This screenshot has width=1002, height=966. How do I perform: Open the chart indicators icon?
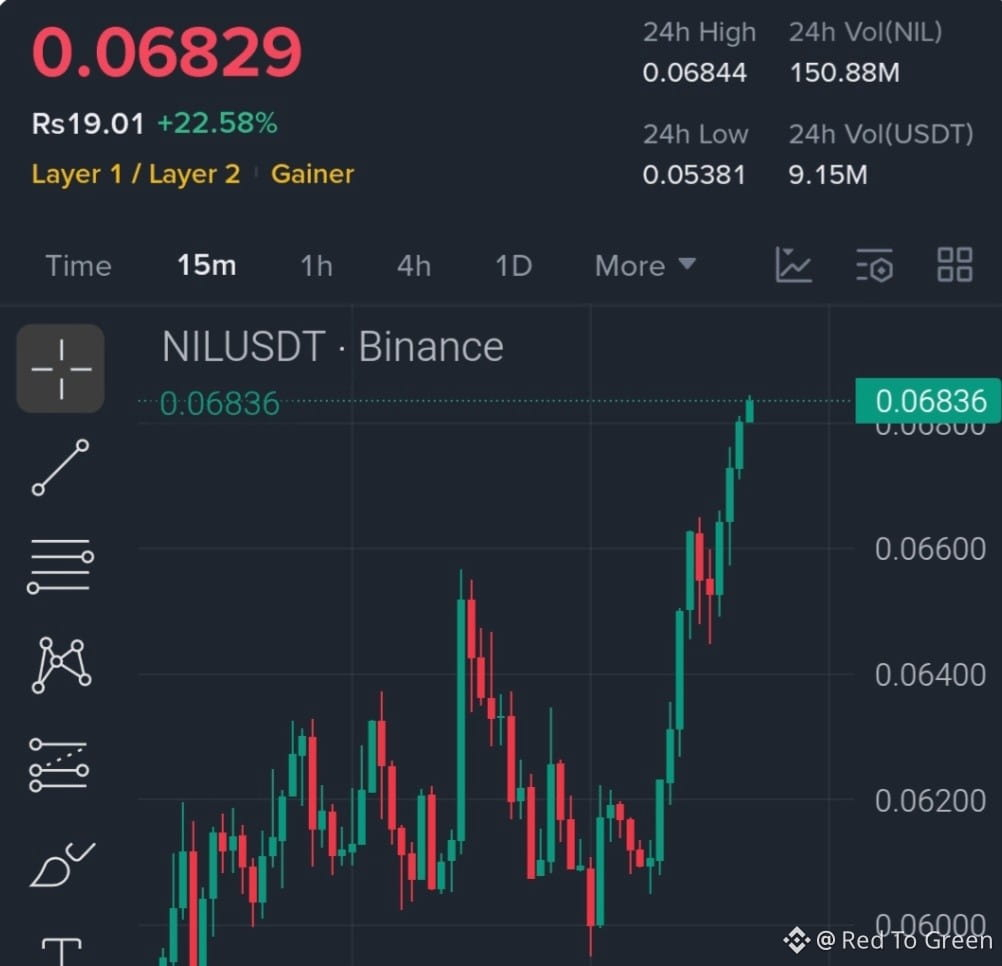(793, 264)
